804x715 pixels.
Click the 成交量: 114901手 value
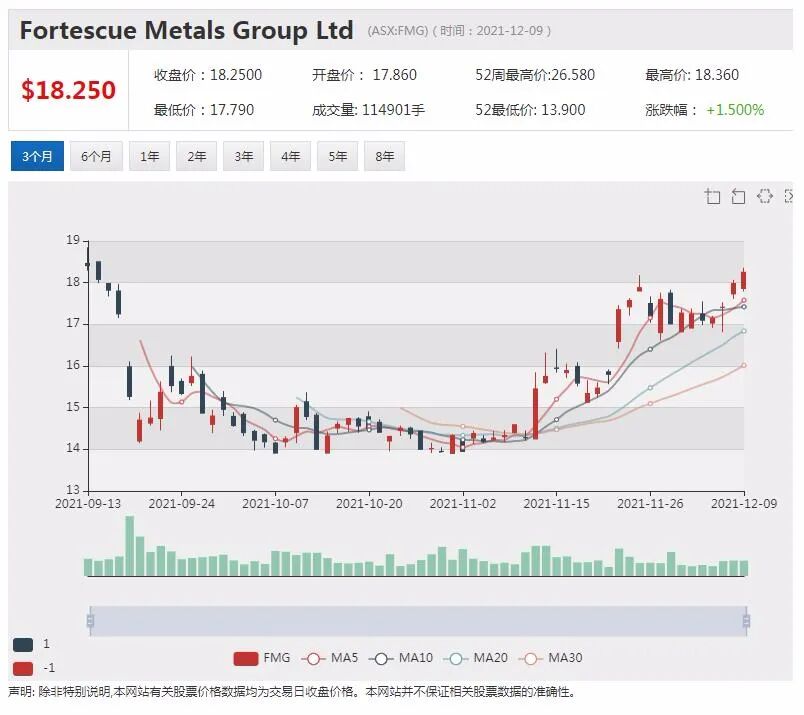[368, 110]
